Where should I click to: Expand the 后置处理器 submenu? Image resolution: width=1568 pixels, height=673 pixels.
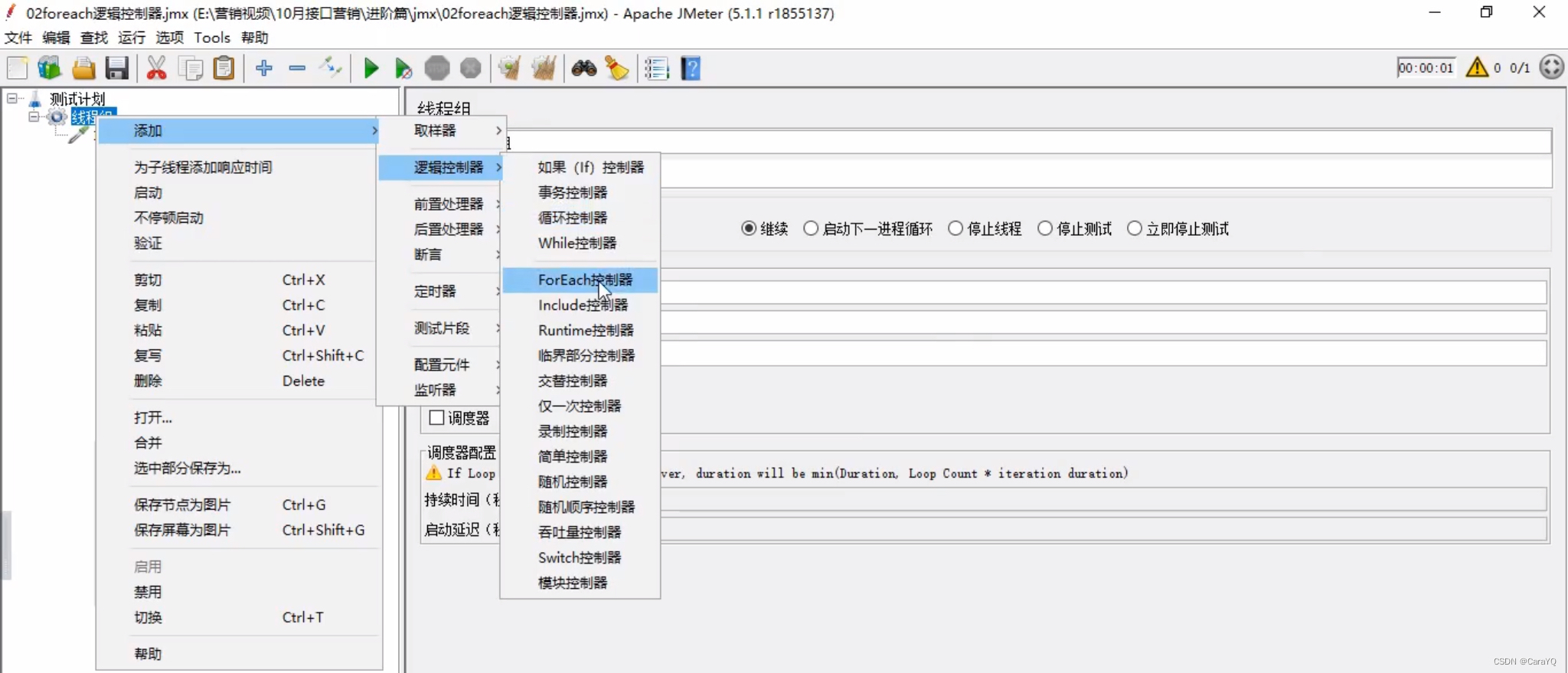(441, 229)
